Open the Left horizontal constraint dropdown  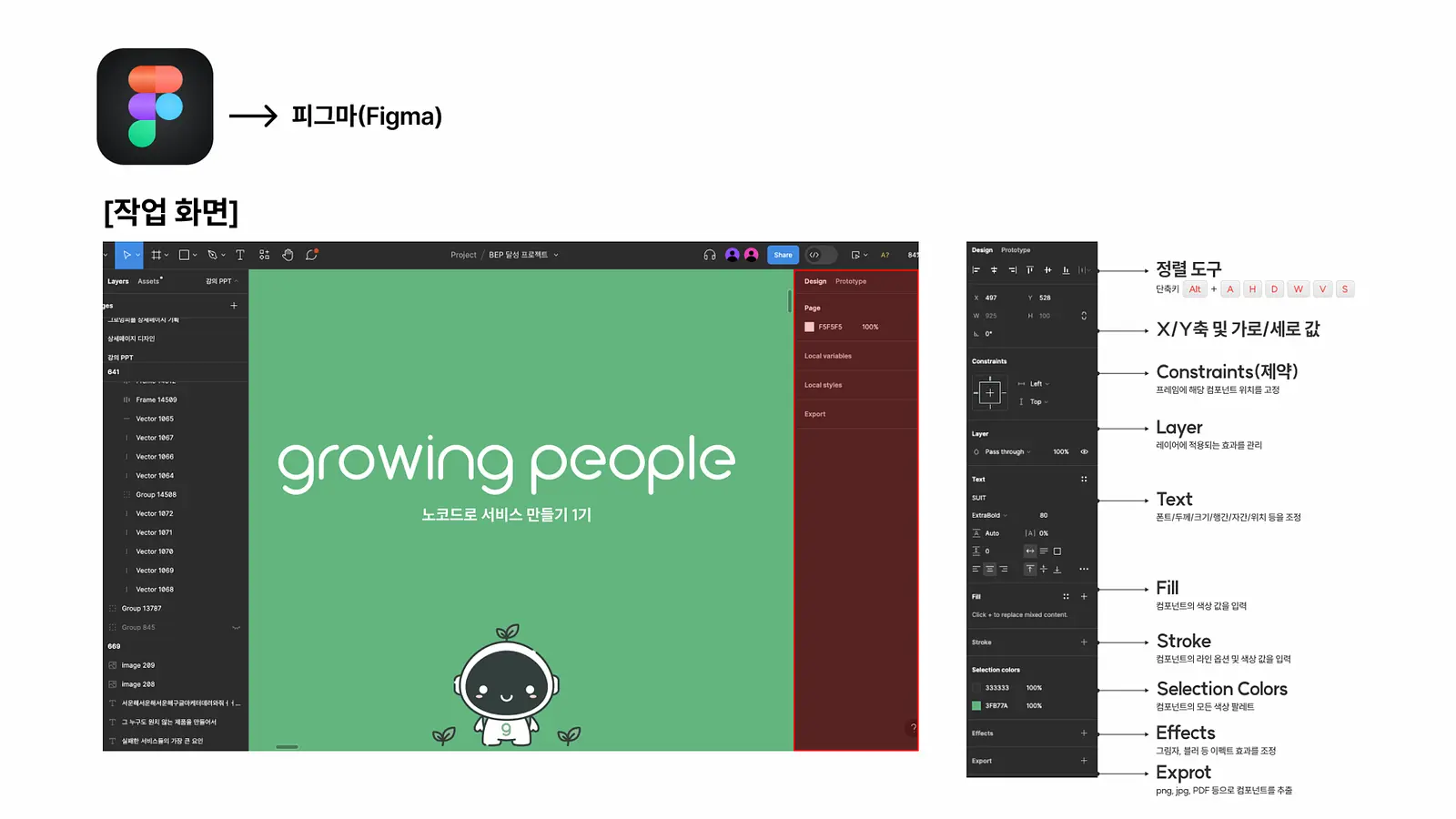(x=1038, y=384)
